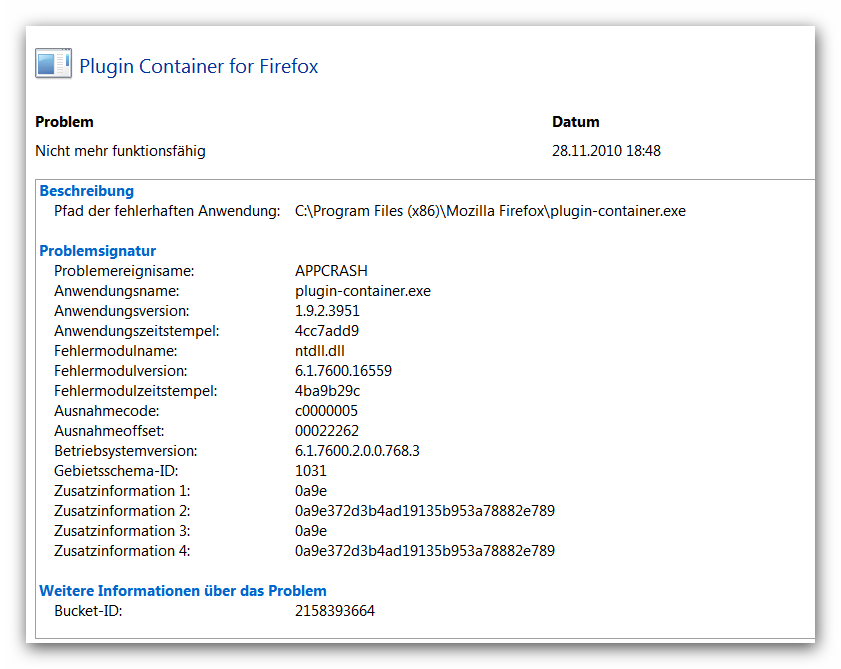Viewport: 841px width, 669px height.
Task: Select the Anwendungszeitstempel value 4cc7add9
Action: tap(327, 331)
